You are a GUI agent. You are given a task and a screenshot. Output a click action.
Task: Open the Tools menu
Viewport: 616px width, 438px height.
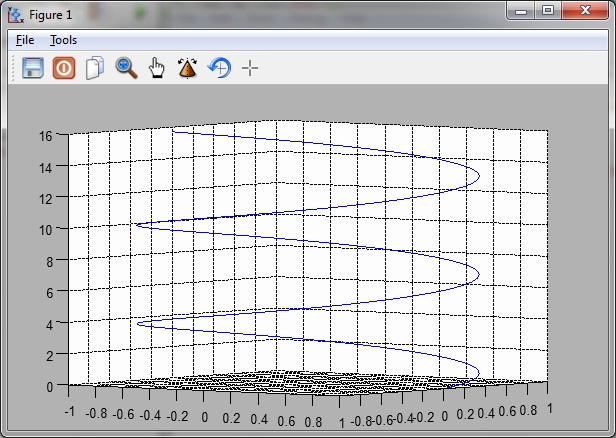[63, 40]
